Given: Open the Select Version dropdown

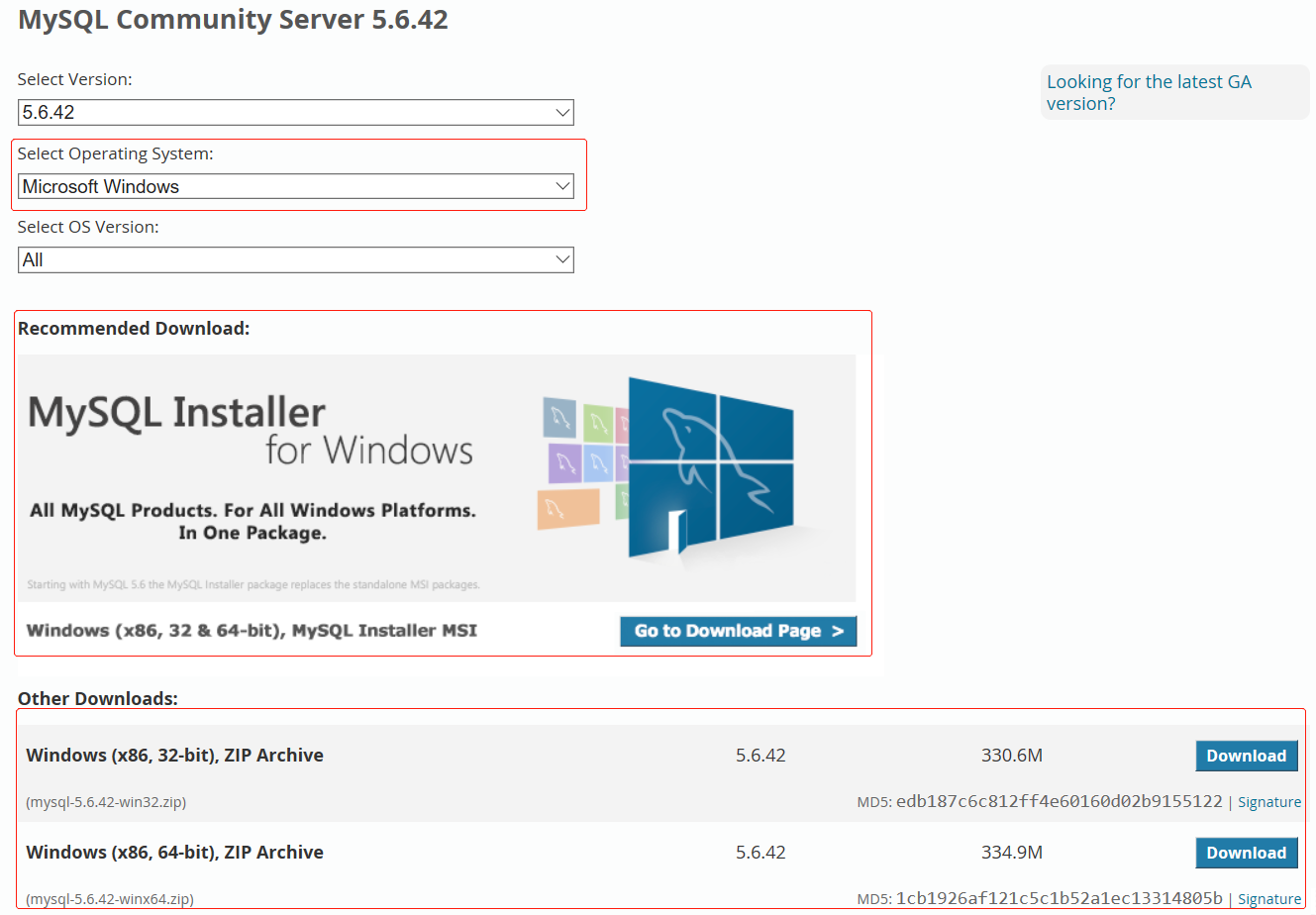Looking at the screenshot, I should (x=295, y=112).
